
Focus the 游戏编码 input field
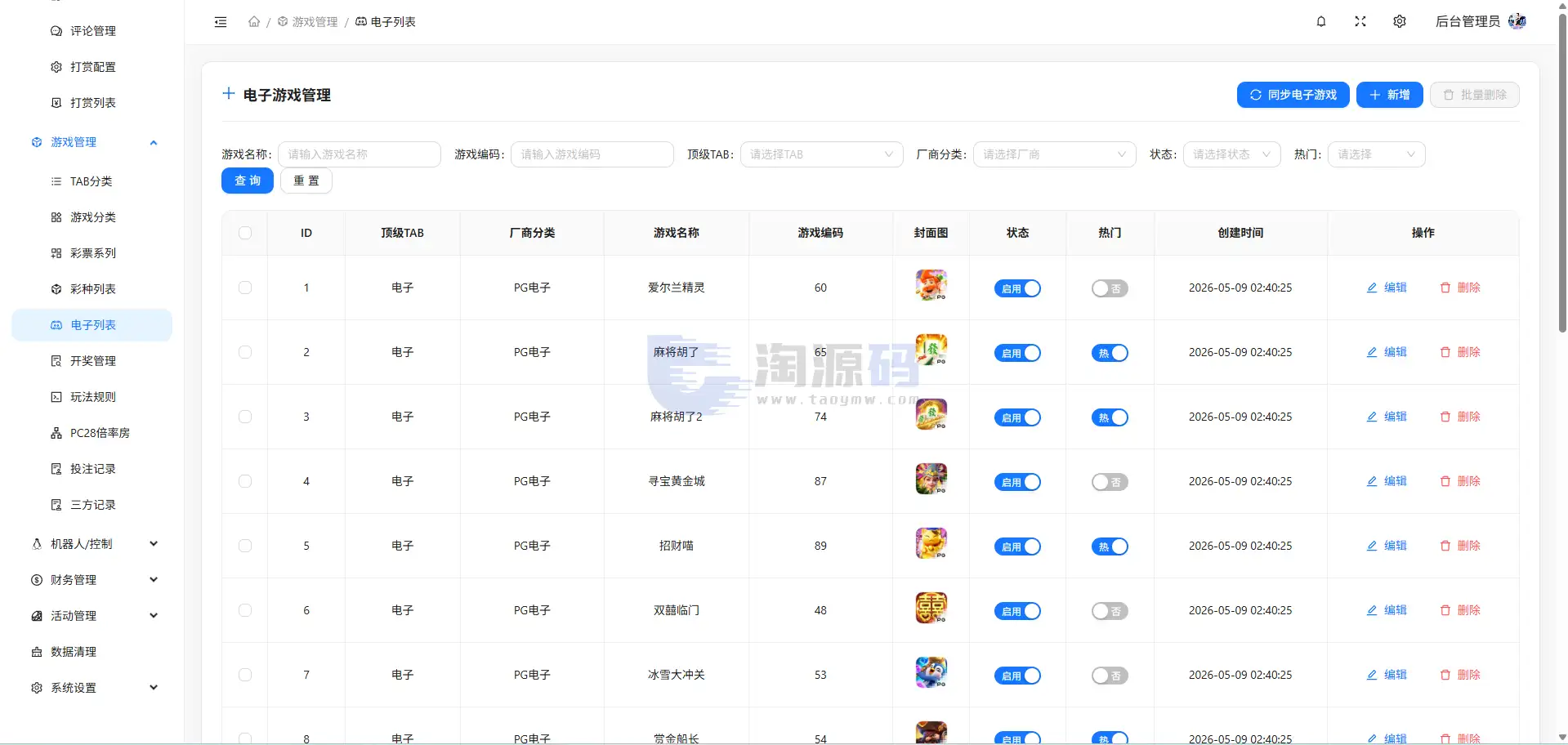click(592, 154)
